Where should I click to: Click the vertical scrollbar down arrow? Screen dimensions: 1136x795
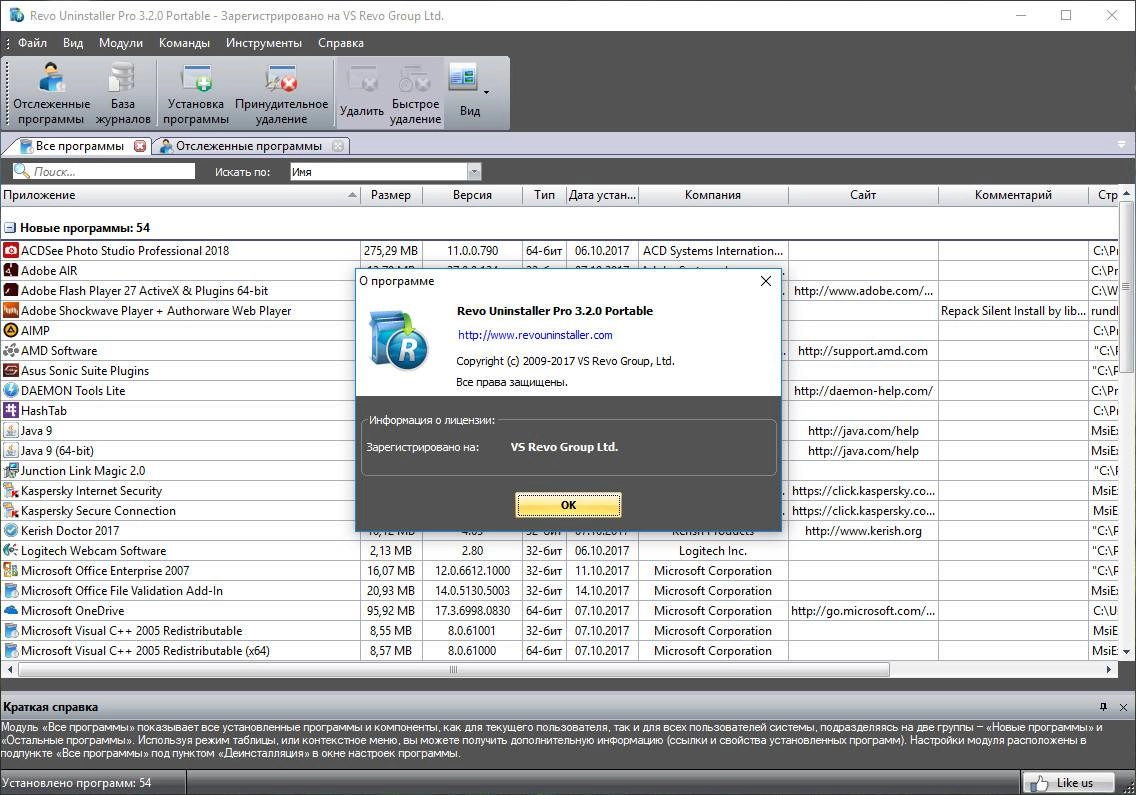click(x=1126, y=652)
